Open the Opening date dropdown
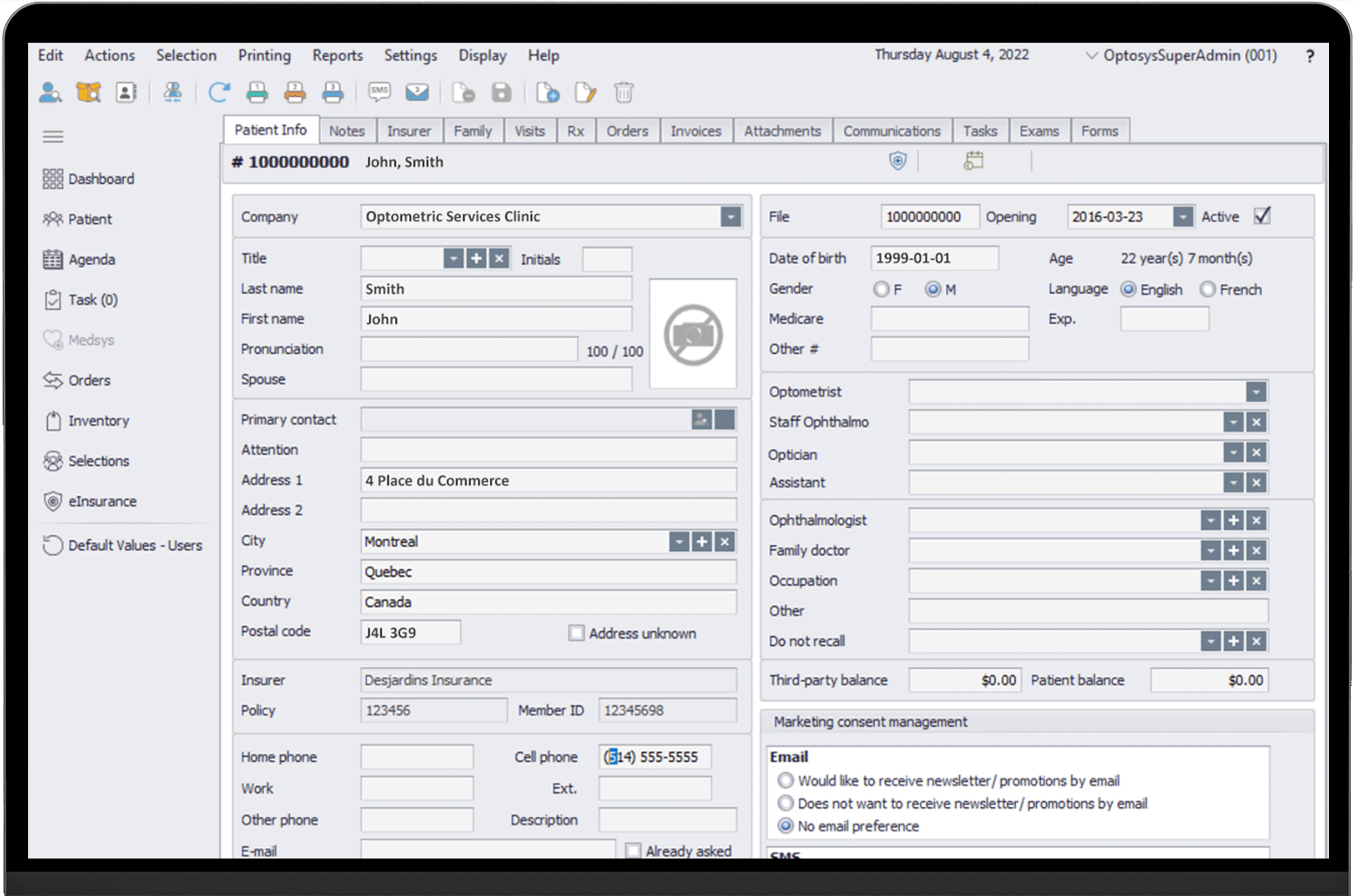Image resolution: width=1356 pixels, height=896 pixels. coord(1182,217)
